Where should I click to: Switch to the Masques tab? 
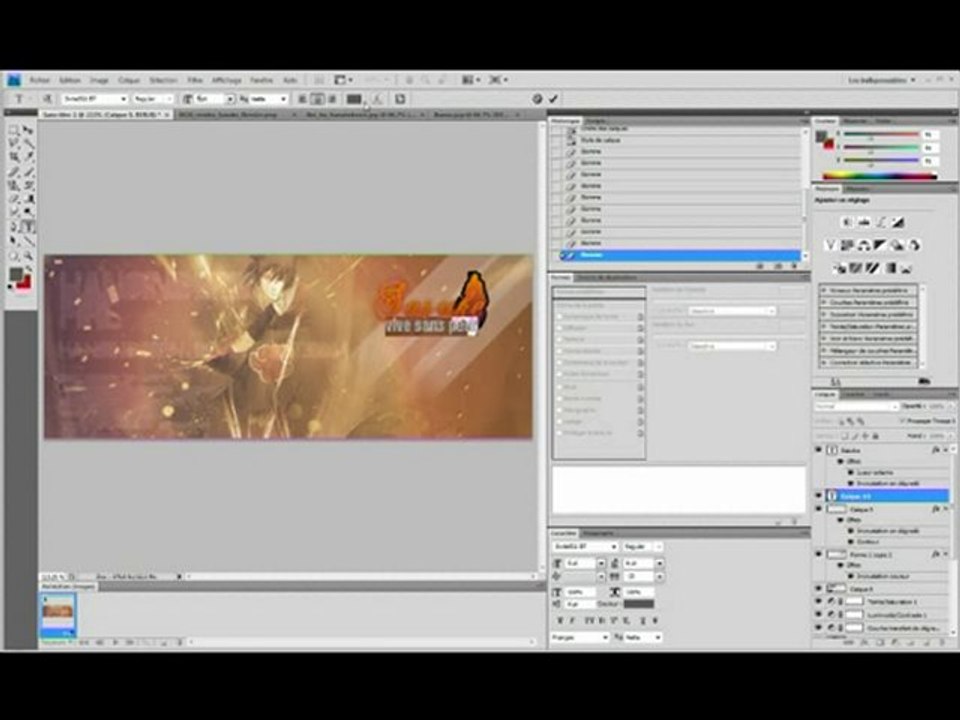(858, 189)
